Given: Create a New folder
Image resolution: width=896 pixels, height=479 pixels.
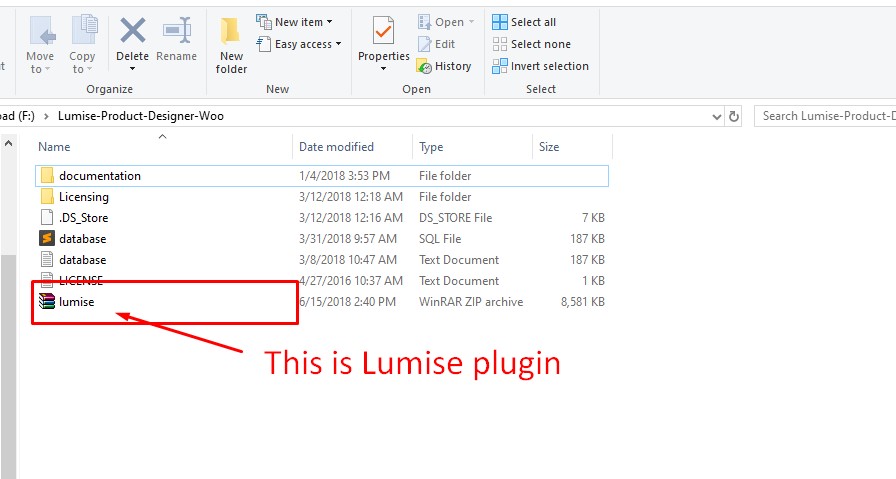Looking at the screenshot, I should click(231, 45).
